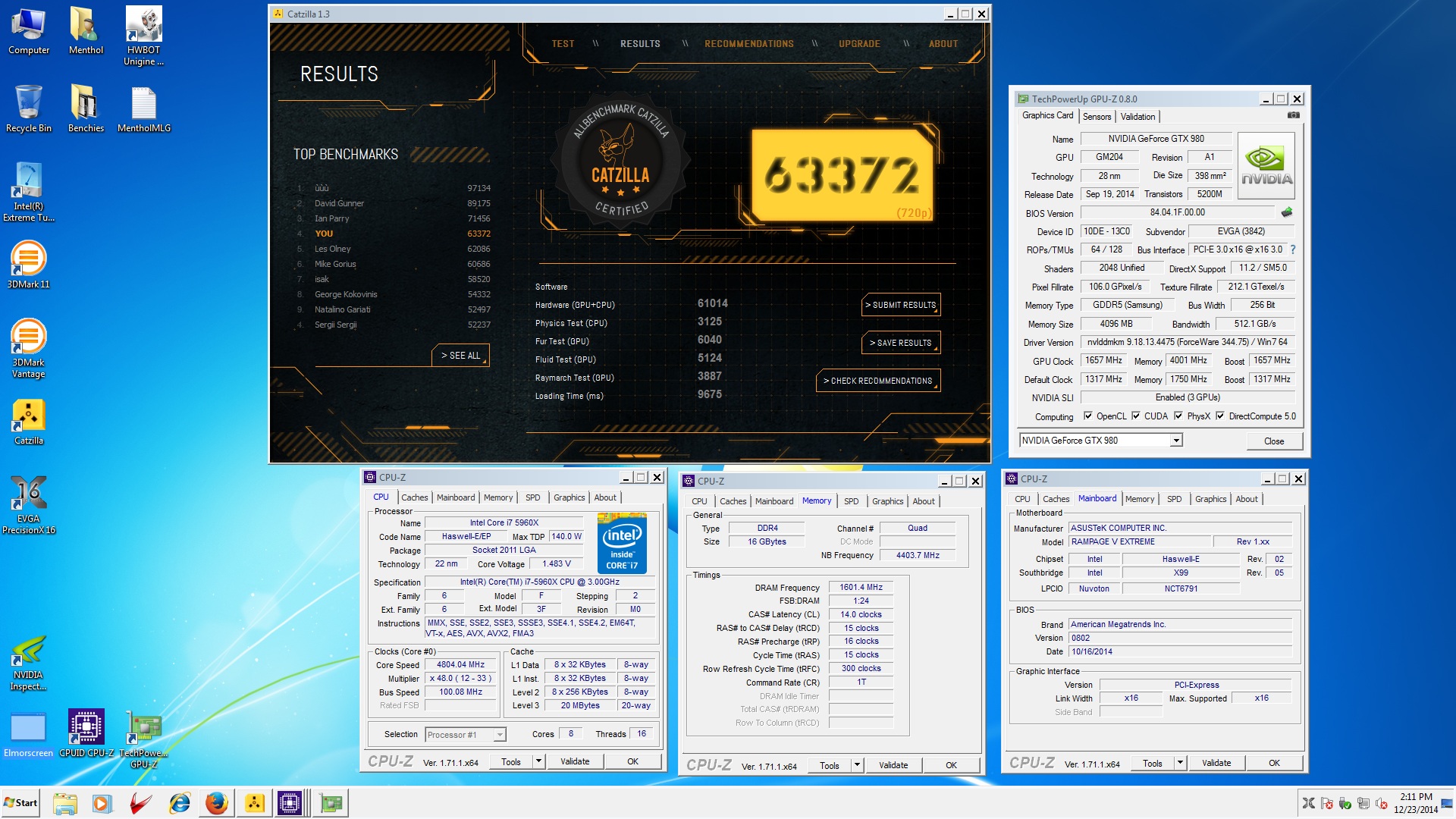Screen dimensions: 1456x819
Task: Switch to GPU-Z in the taskbar
Action: (331, 803)
